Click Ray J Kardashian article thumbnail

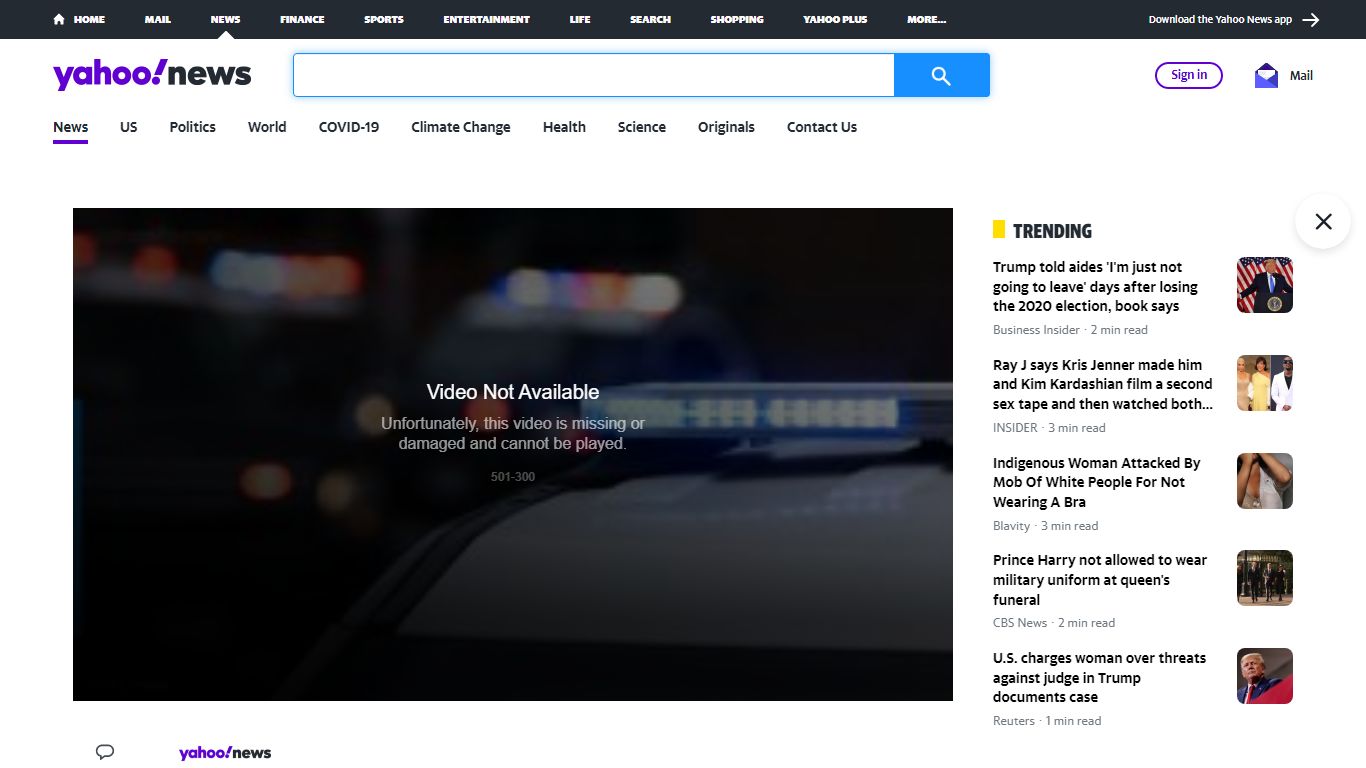pyautogui.click(x=1265, y=383)
